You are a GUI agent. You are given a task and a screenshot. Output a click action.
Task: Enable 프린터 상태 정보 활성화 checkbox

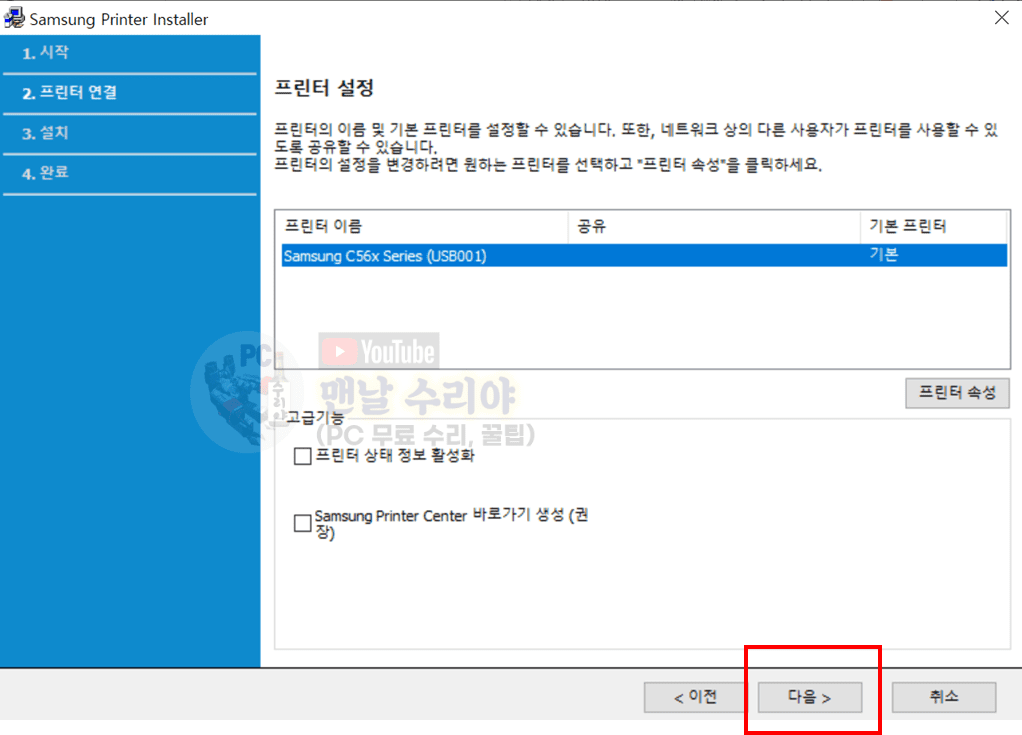tap(302, 456)
